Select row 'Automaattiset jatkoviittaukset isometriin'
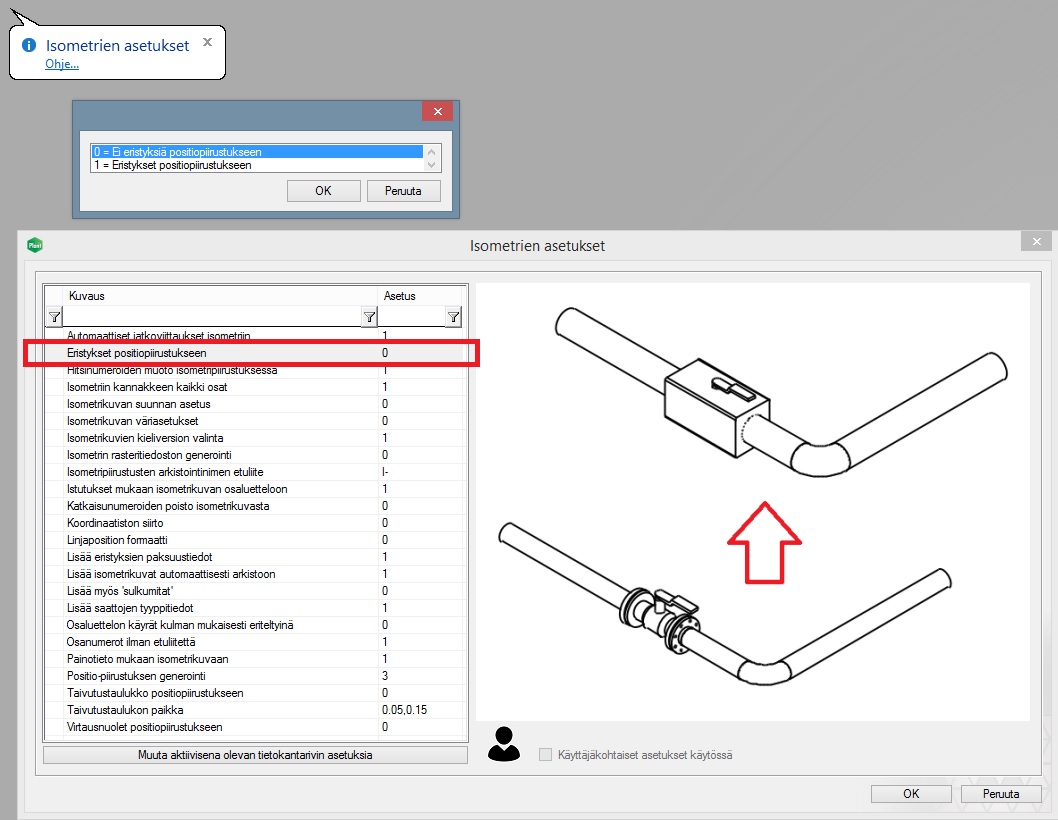Viewport: 1058px width, 820px height. [255, 335]
